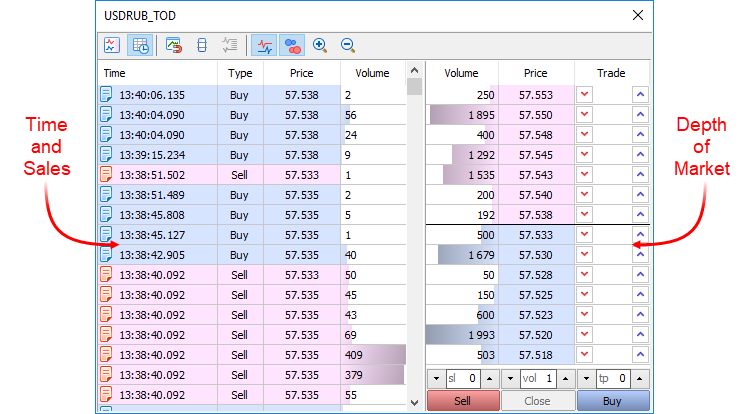The height and width of the screenshot is (414, 750).
Task: Click the red down arrow at price 57.530
Action: (x=585, y=254)
